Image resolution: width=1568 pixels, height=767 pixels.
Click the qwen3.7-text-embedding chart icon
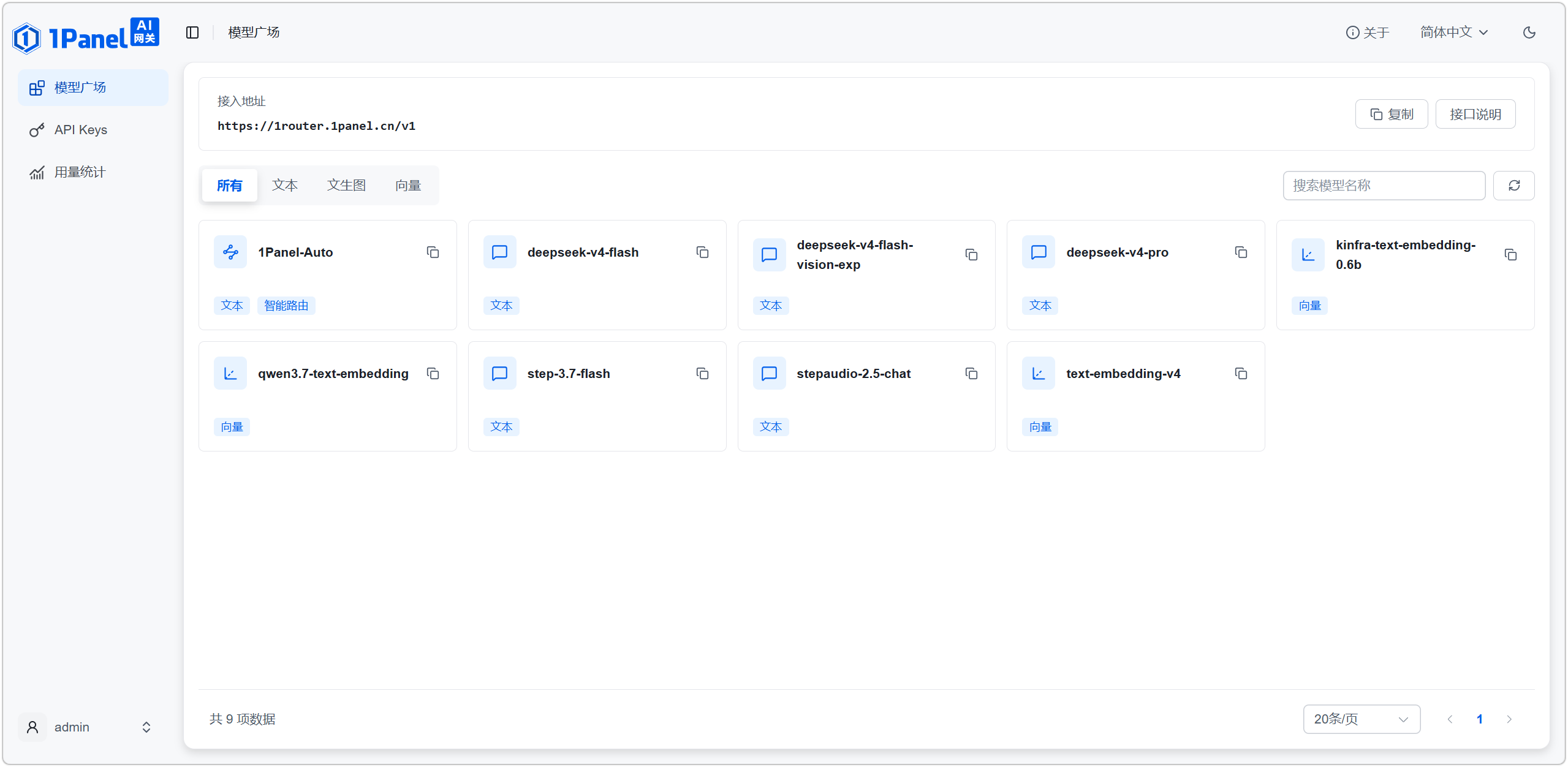click(x=230, y=373)
